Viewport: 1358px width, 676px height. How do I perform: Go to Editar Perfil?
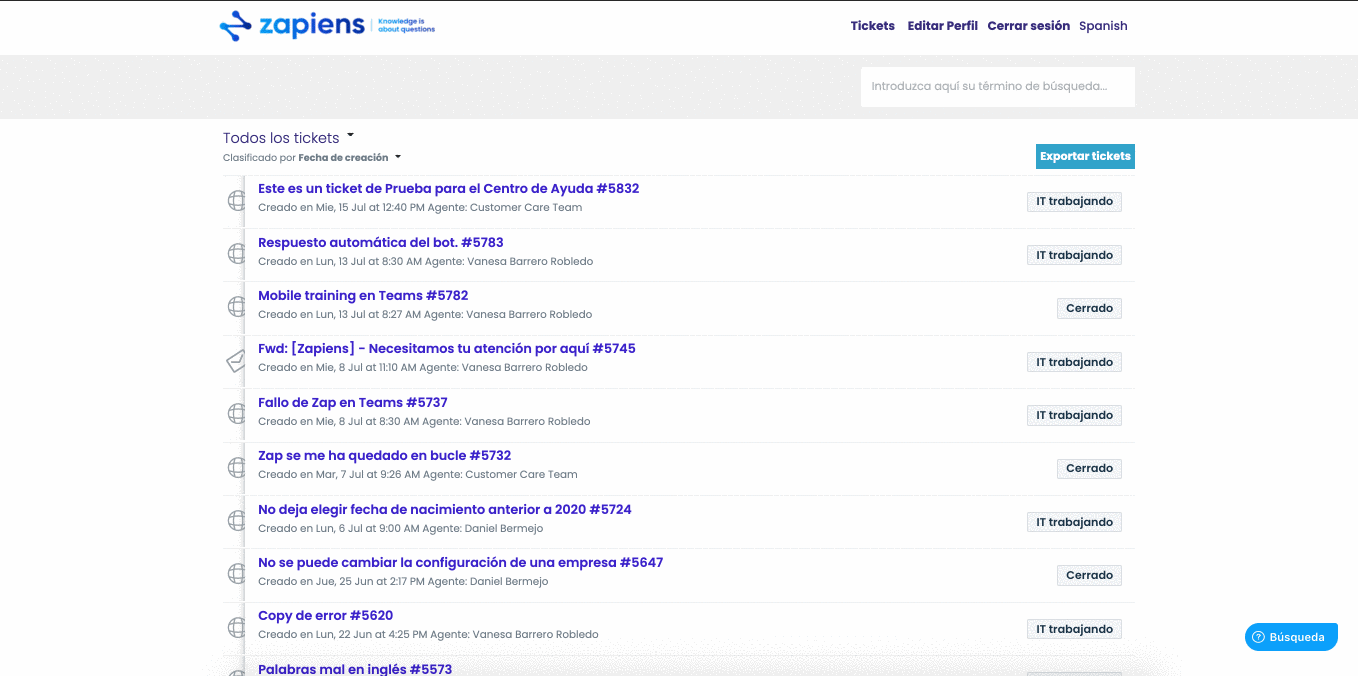942,26
